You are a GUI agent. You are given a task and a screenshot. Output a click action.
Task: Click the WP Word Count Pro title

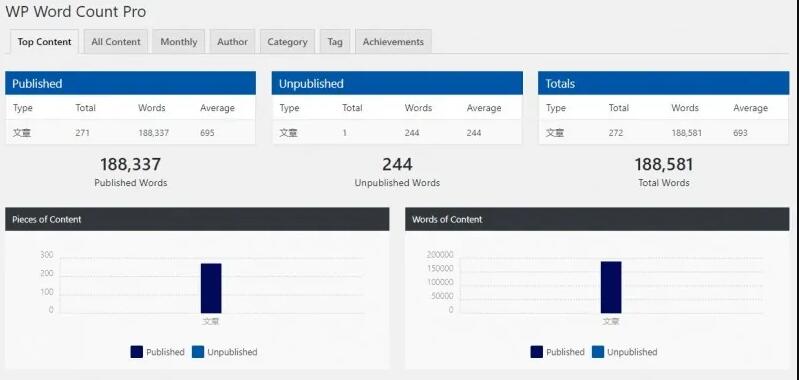[75, 11]
